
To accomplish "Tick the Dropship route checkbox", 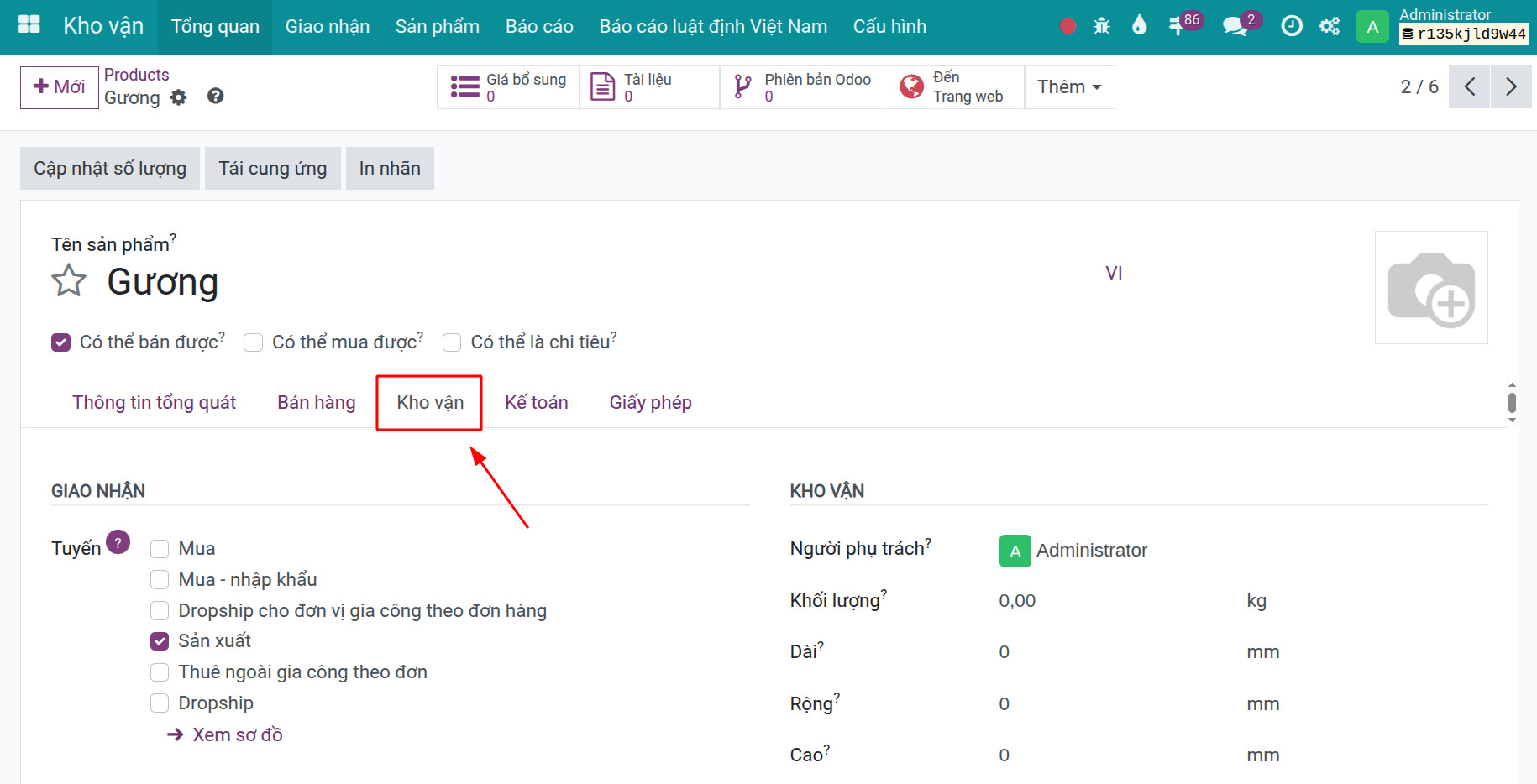I will click(x=160, y=703).
